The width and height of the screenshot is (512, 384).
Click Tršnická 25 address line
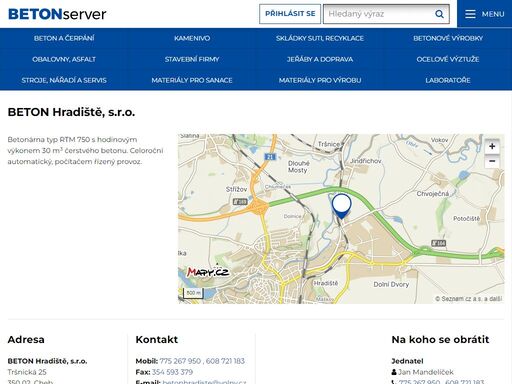tap(27, 372)
